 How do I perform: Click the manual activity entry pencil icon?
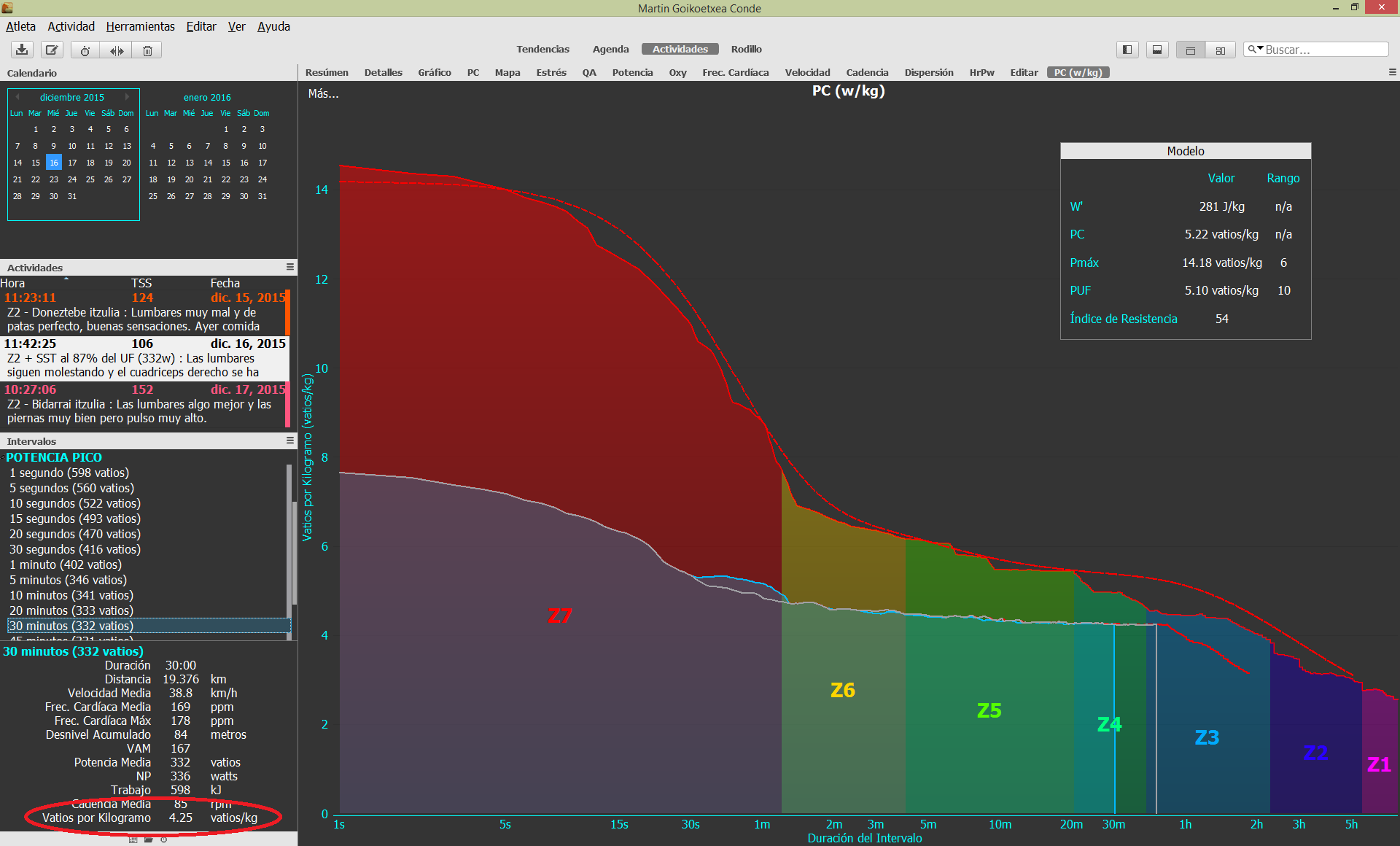pos(52,50)
